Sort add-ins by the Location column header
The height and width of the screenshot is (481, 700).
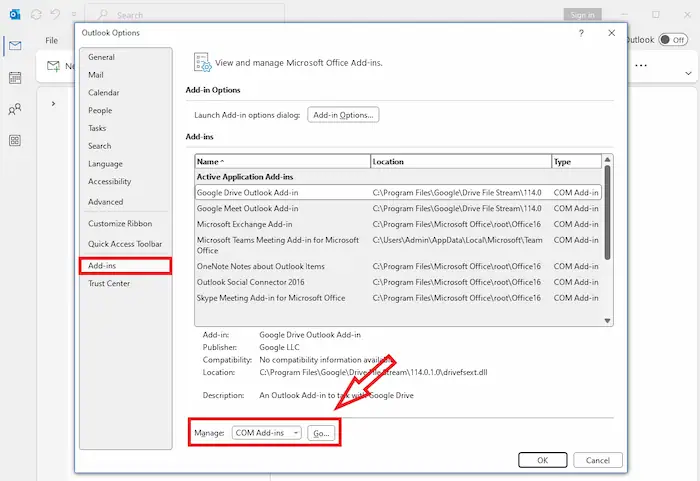(x=461, y=162)
